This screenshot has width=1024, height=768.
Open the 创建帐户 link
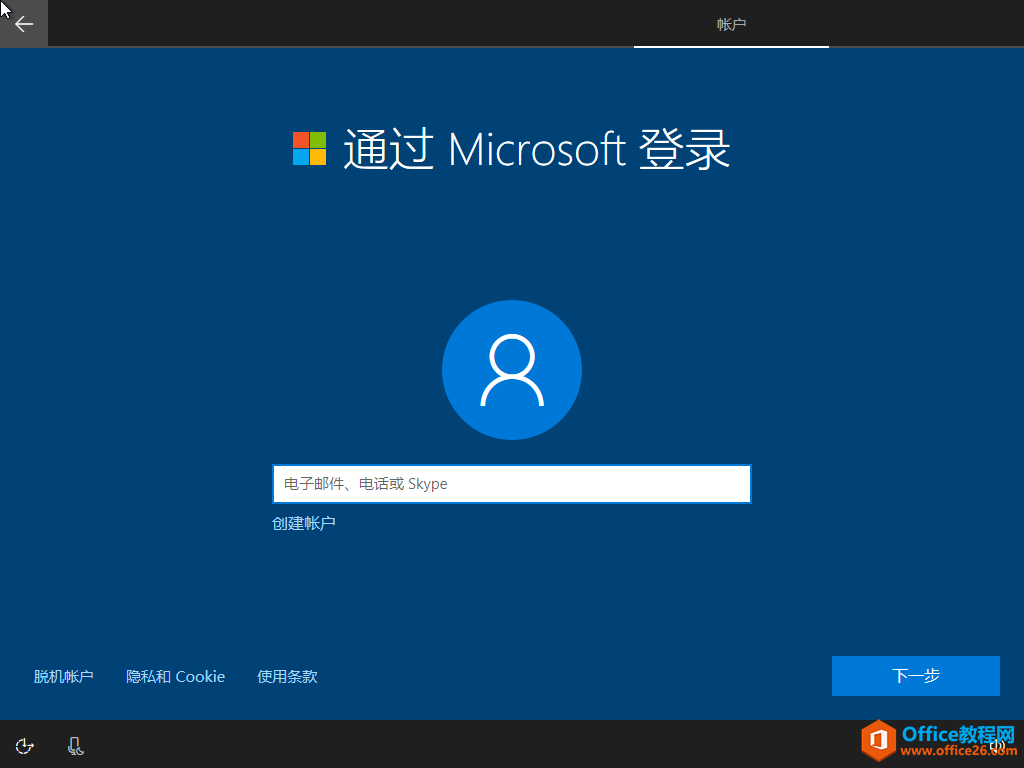(x=304, y=523)
